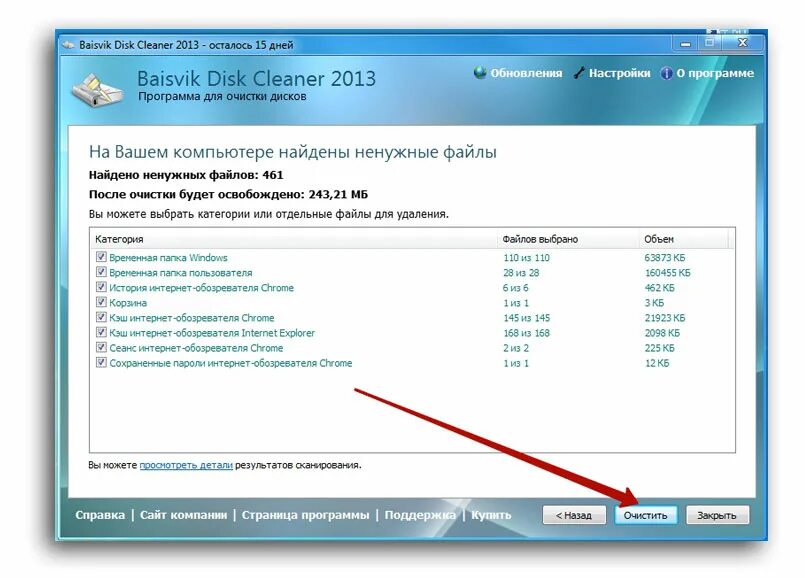This screenshot has width=805, height=578.
Task: Sort by the Категория column header
Action: (294, 239)
